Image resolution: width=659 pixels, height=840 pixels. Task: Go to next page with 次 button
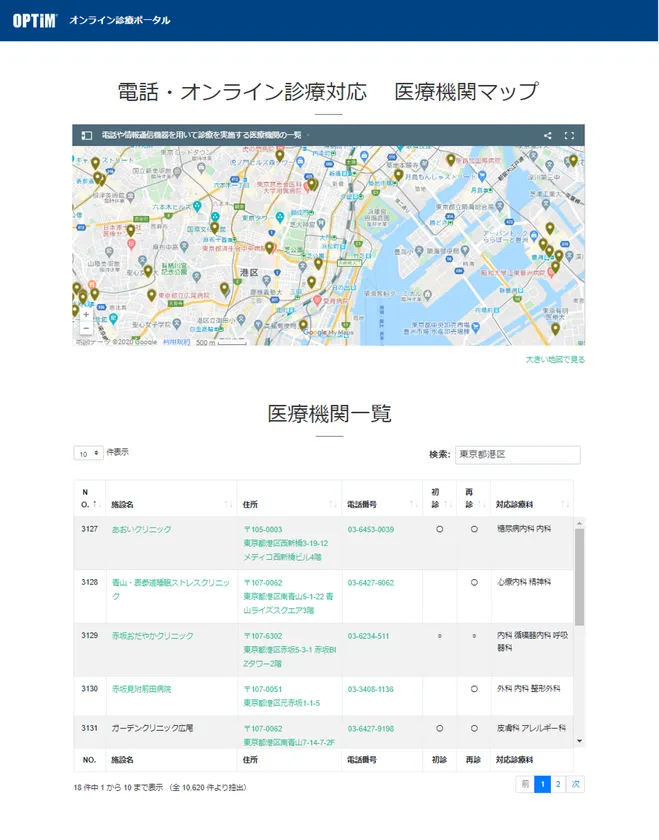575,784
